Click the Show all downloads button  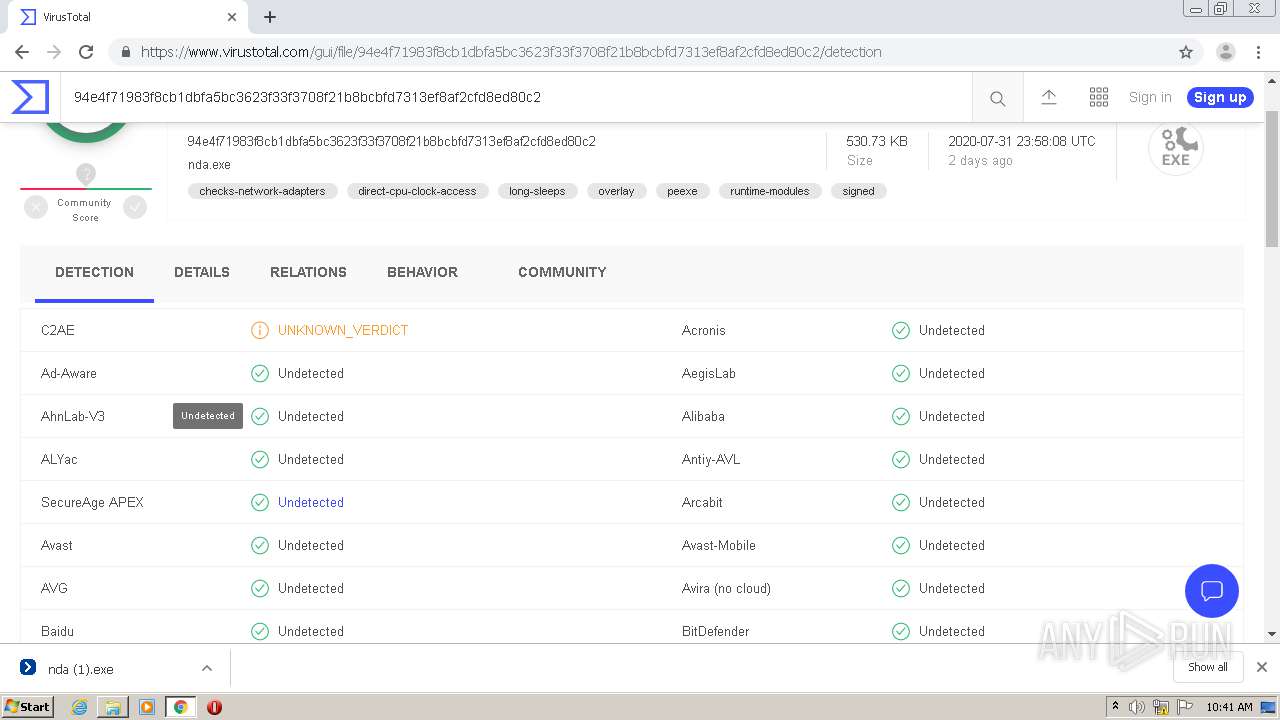1208,667
